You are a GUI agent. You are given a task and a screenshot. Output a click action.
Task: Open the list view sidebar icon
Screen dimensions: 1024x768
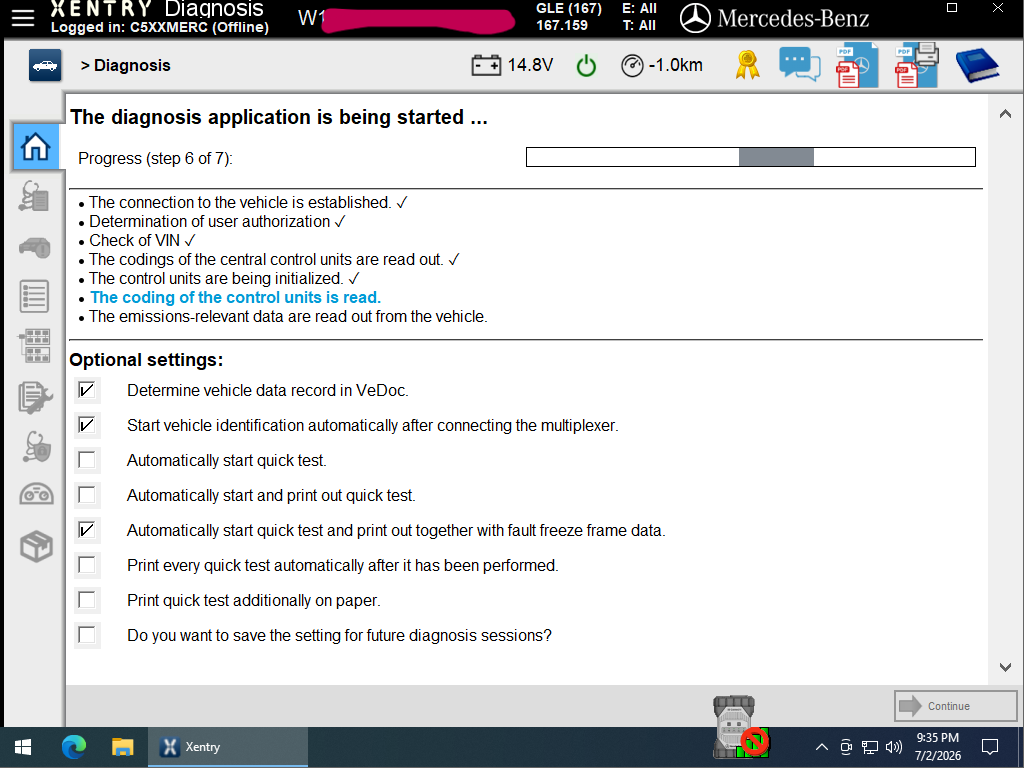click(x=35, y=296)
